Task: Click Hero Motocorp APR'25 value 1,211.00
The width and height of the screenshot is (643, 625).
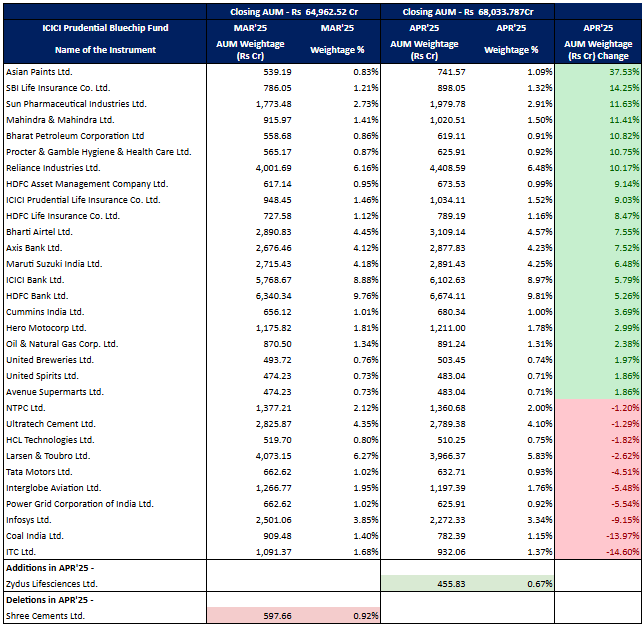Action: coord(447,328)
